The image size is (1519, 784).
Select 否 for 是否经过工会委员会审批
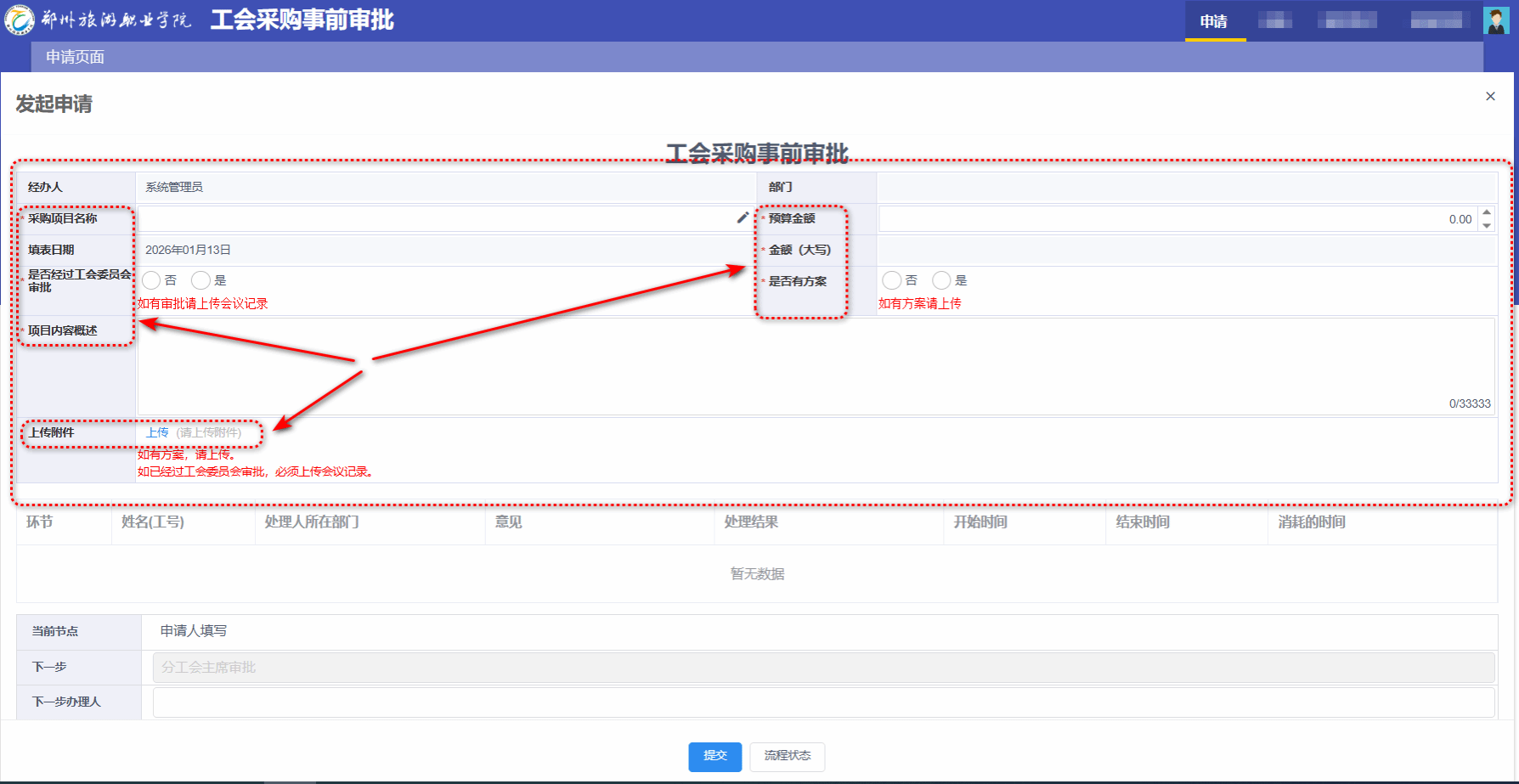click(151, 280)
